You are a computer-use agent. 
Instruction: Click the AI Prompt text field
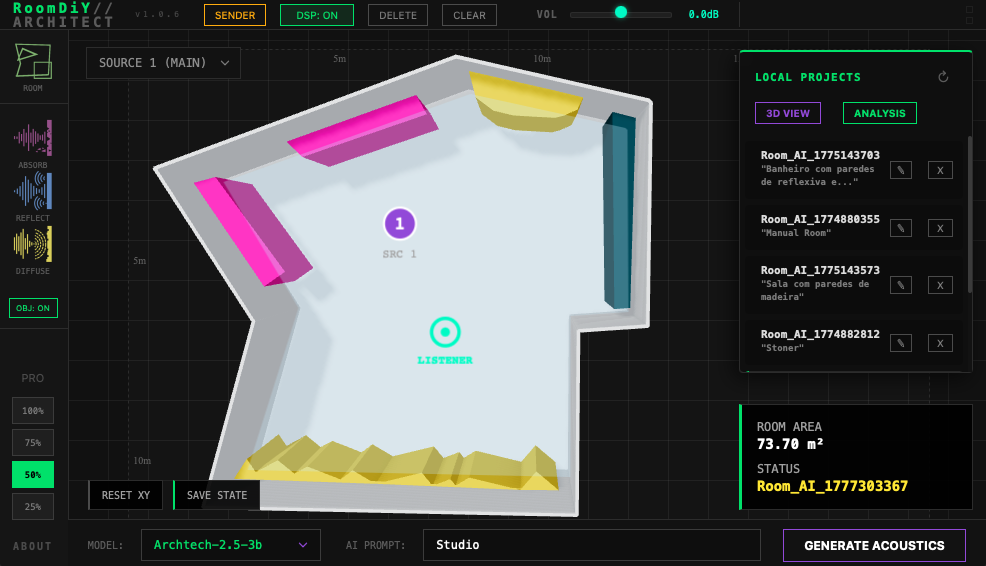(x=591, y=545)
